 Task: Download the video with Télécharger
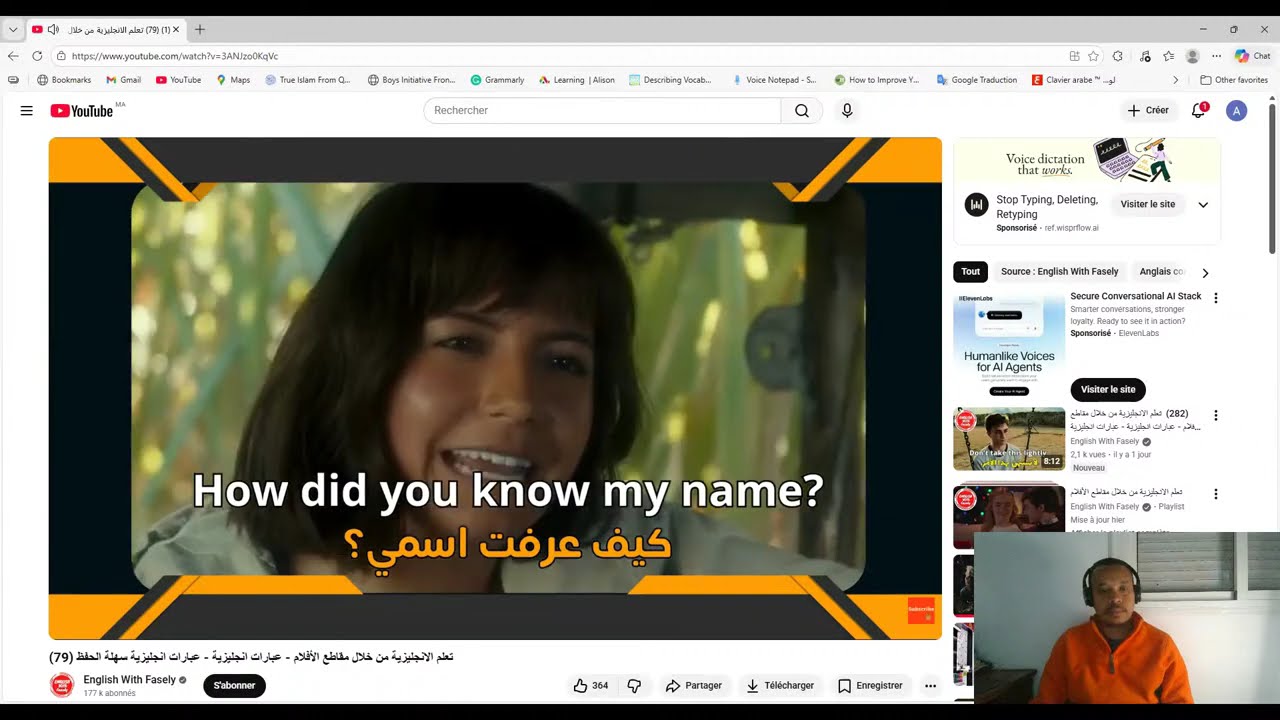point(780,685)
